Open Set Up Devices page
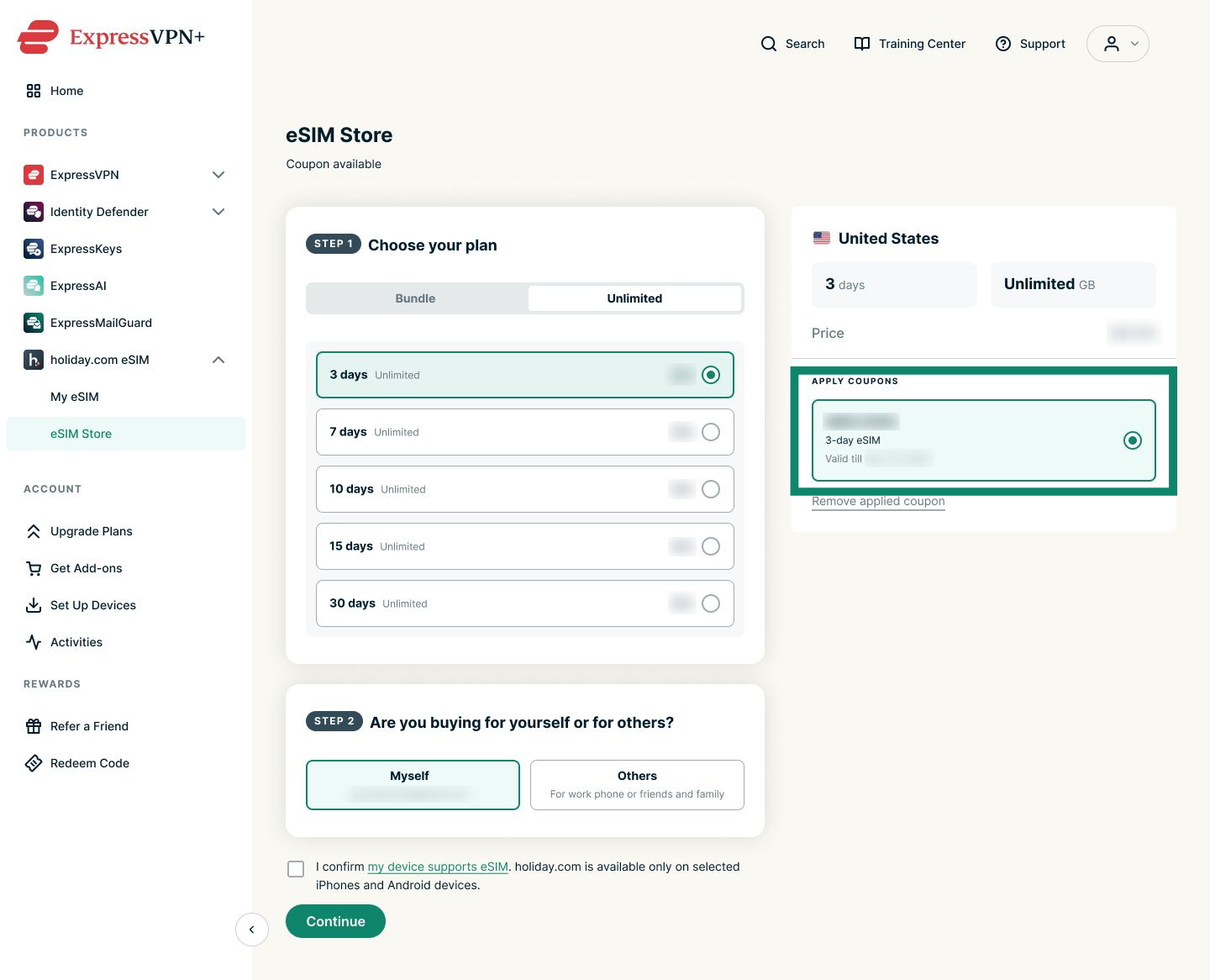 pos(93,605)
